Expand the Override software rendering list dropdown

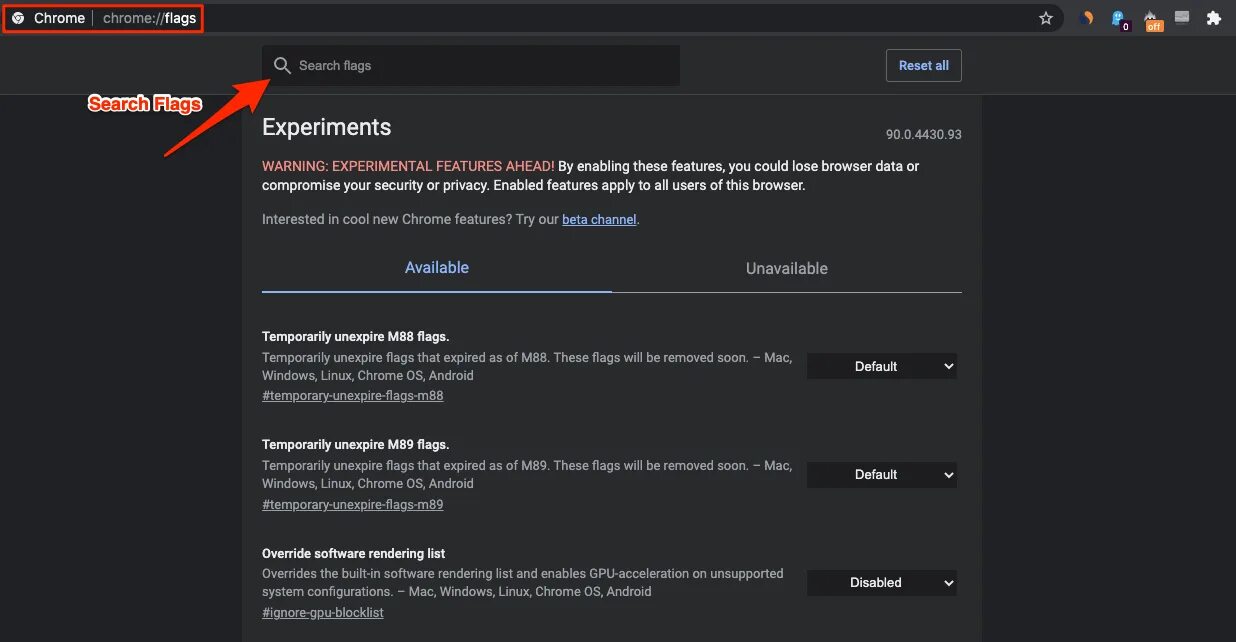(x=881, y=583)
